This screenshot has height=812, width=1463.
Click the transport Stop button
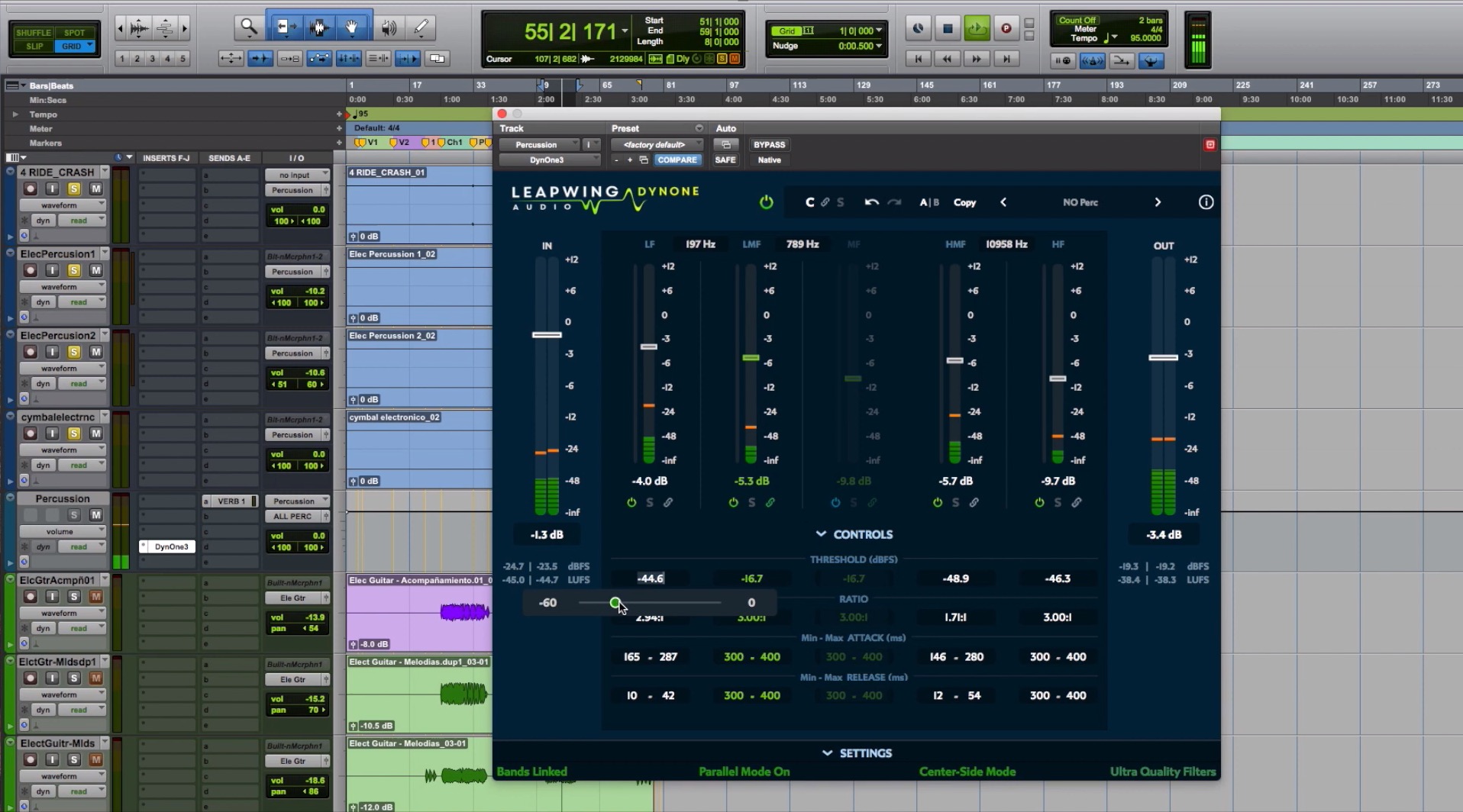(948, 28)
